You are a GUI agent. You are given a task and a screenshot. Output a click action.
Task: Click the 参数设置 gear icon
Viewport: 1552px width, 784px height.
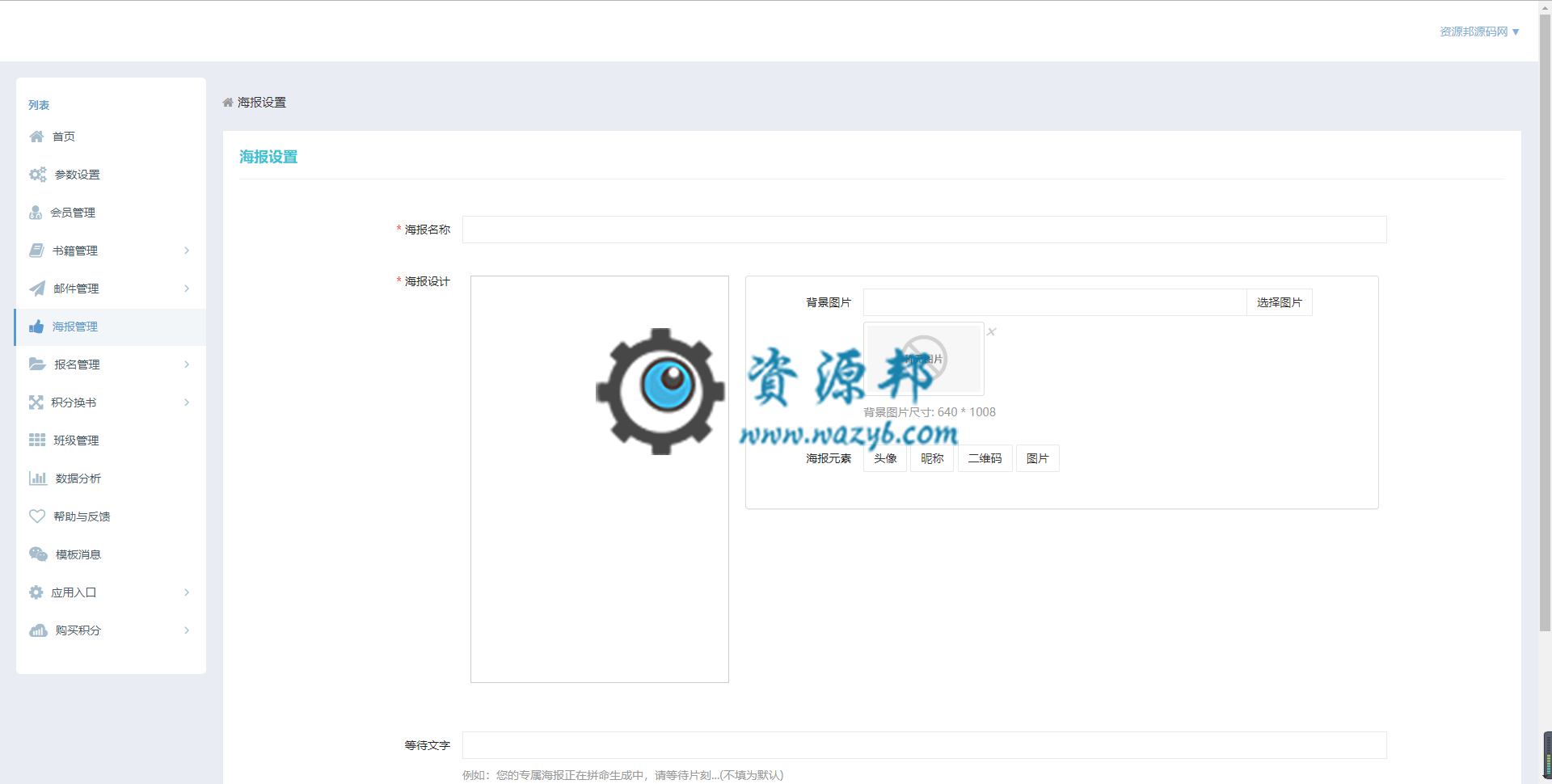(37, 175)
